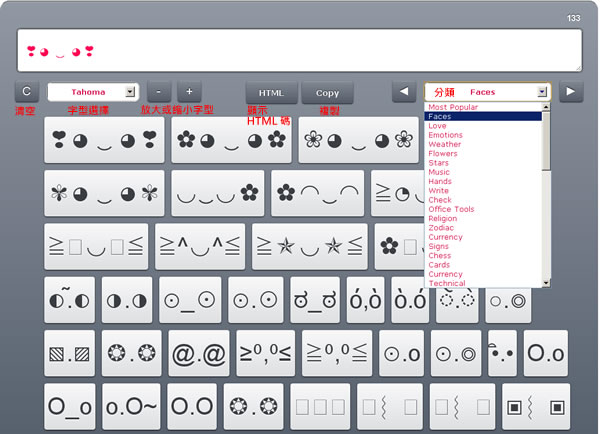Open the Tahoma font dropdown
The height and width of the screenshot is (434, 600).
[92, 91]
